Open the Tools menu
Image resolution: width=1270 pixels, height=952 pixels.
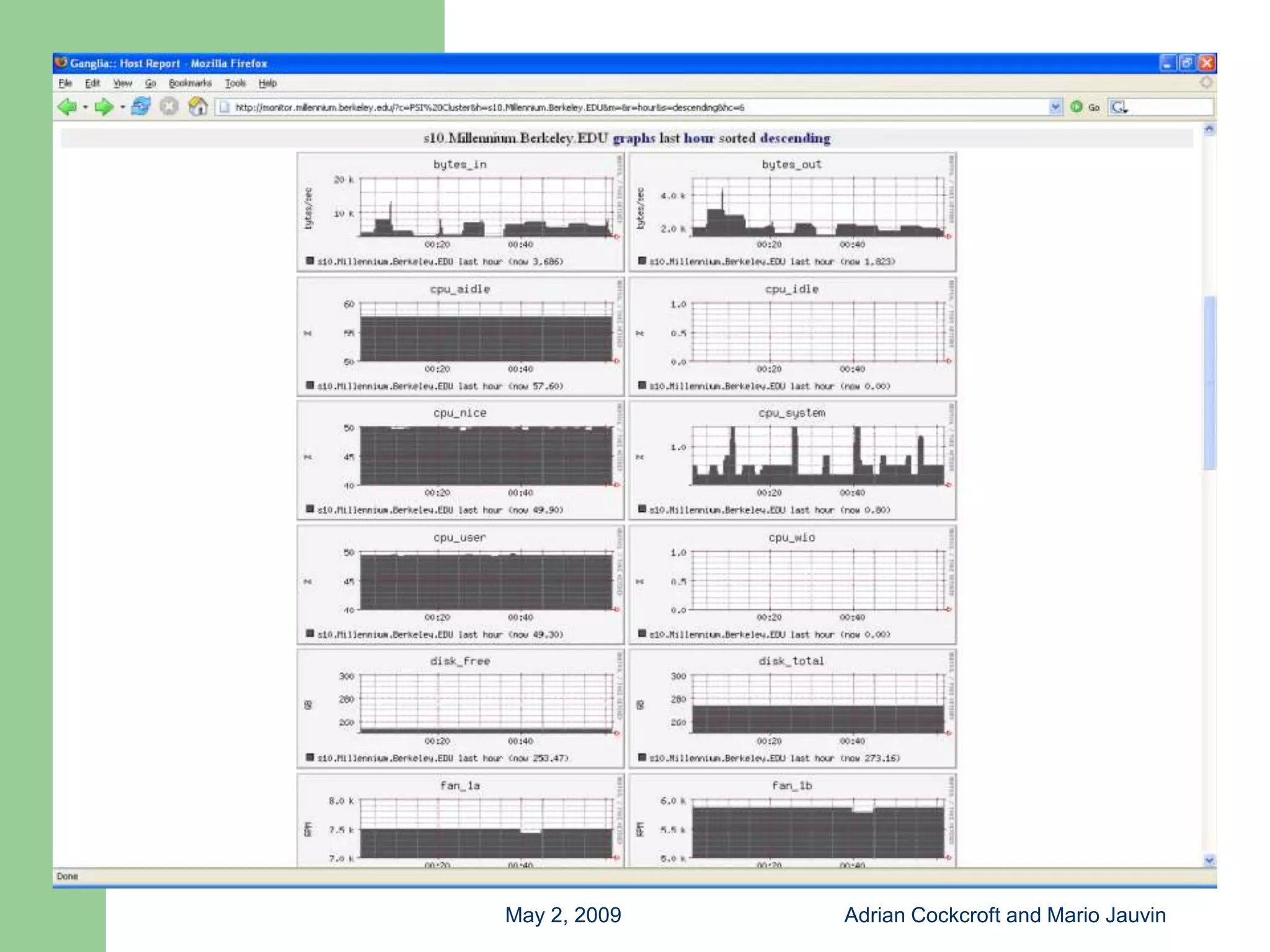[x=235, y=83]
